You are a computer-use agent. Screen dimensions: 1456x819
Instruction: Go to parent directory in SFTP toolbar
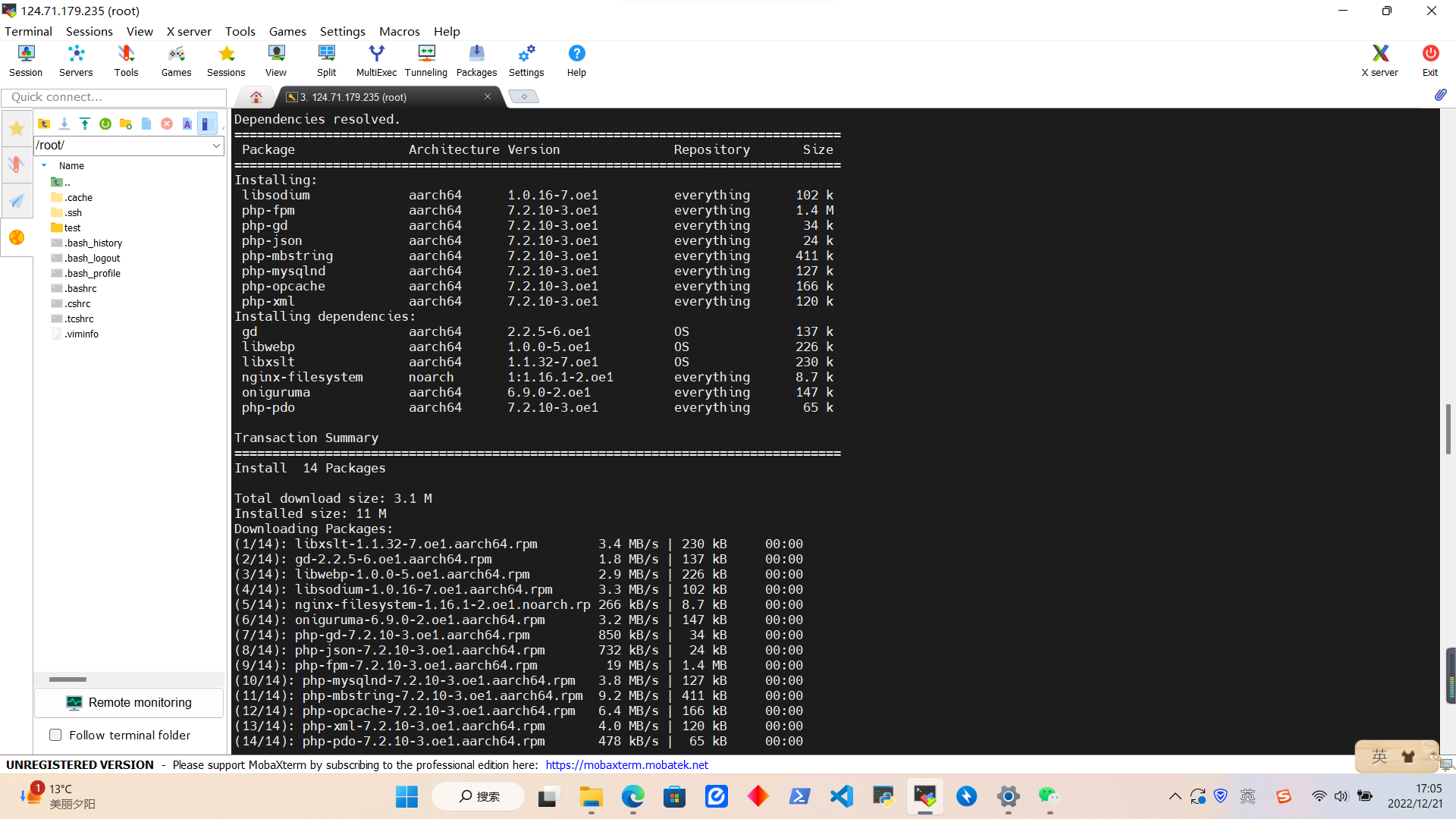coord(44,124)
